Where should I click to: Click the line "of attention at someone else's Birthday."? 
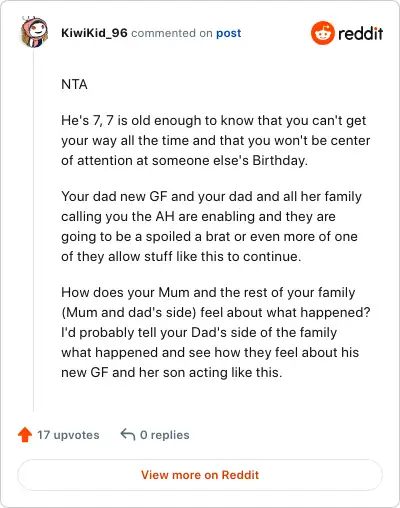(184, 160)
